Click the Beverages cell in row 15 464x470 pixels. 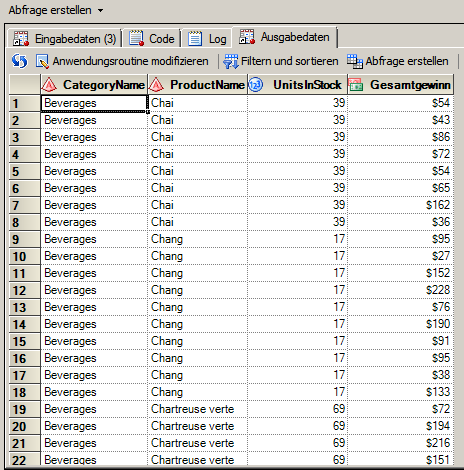[94, 341]
